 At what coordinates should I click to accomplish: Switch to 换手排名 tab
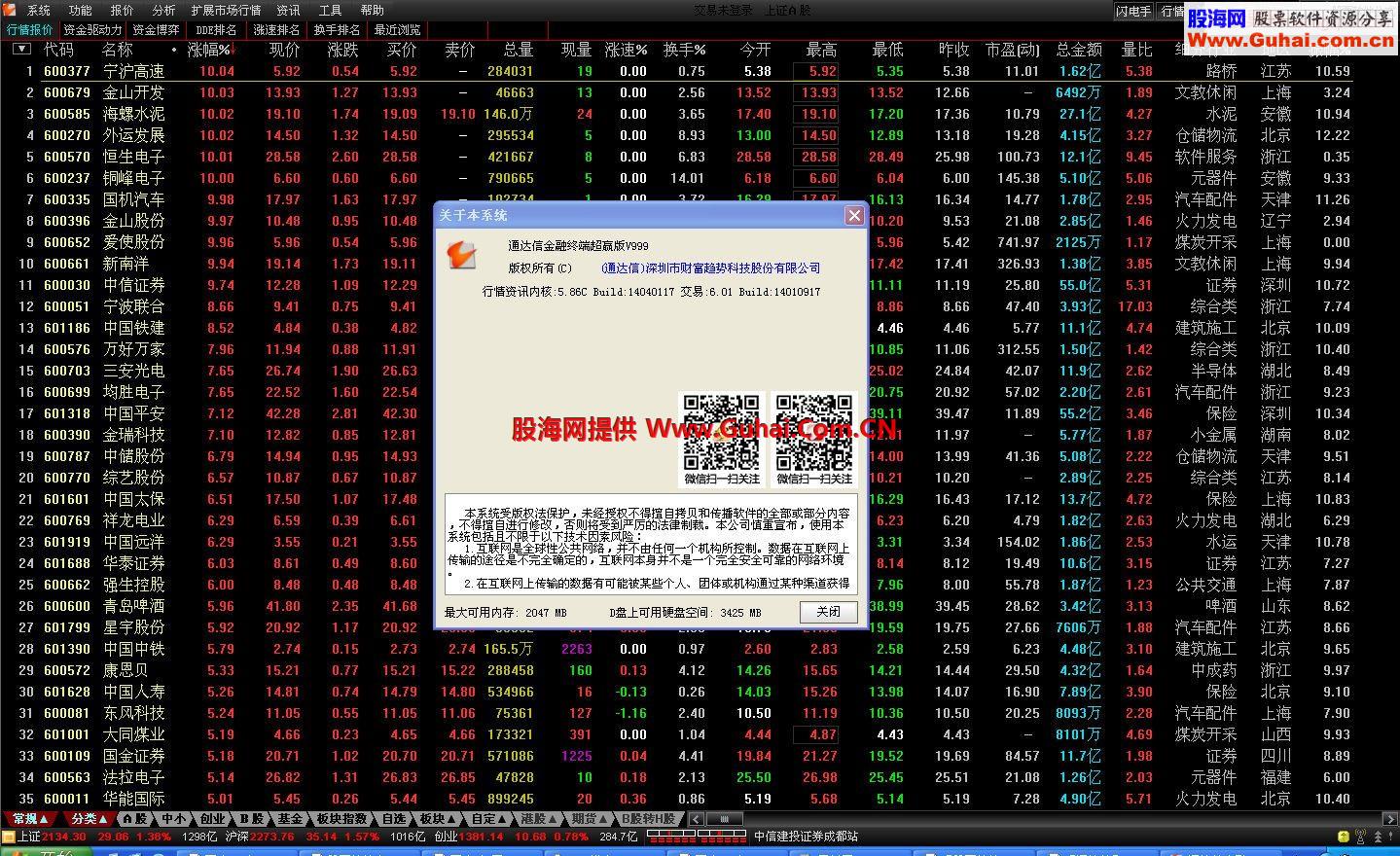[338, 30]
